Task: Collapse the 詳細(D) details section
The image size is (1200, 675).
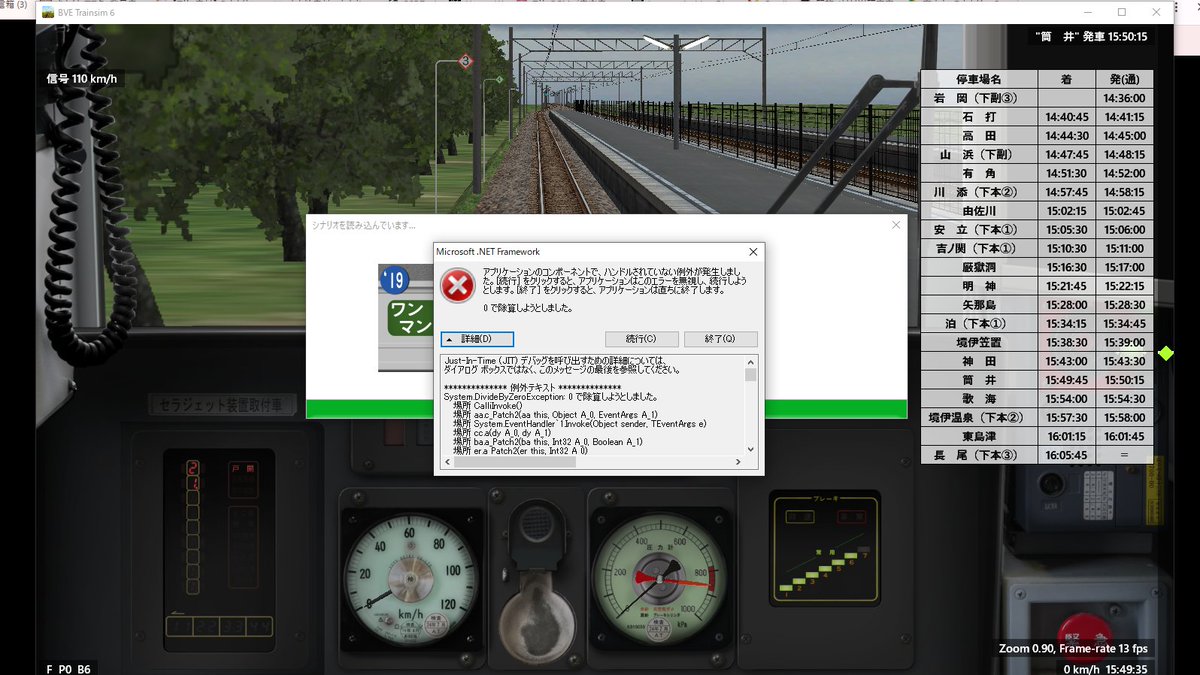Action: pos(477,339)
